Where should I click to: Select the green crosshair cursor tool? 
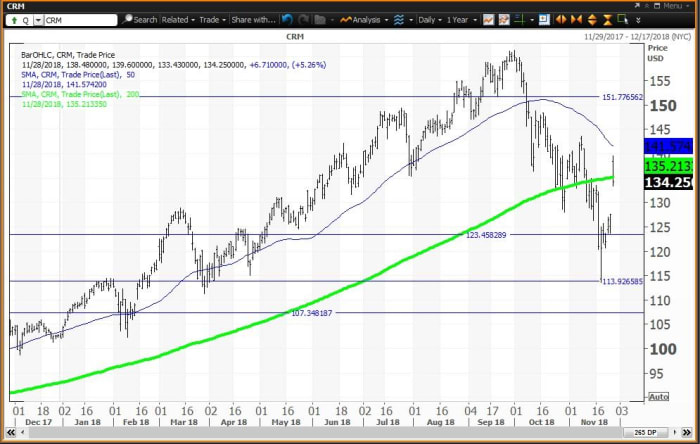(x=519, y=20)
